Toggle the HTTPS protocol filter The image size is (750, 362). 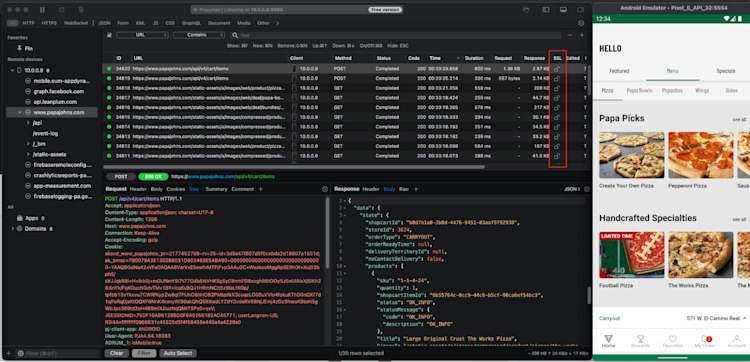tap(49, 23)
